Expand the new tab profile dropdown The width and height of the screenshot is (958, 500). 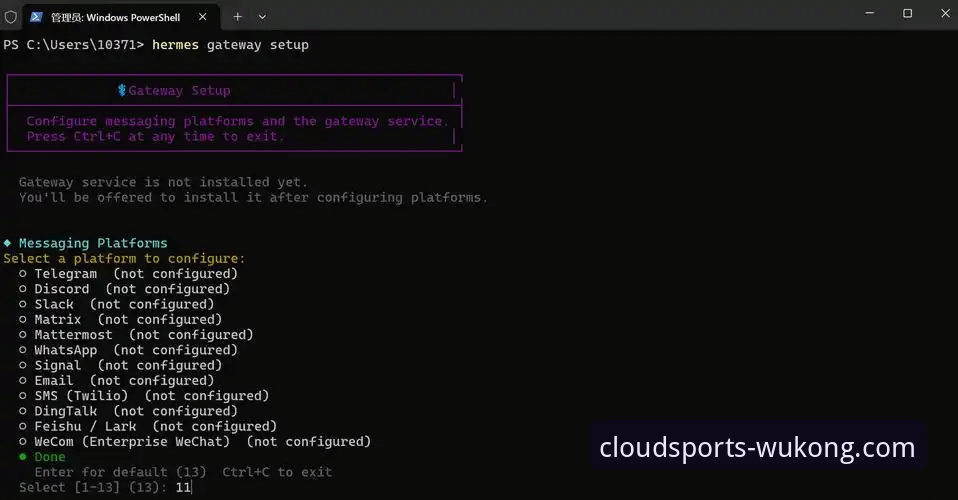tap(263, 16)
